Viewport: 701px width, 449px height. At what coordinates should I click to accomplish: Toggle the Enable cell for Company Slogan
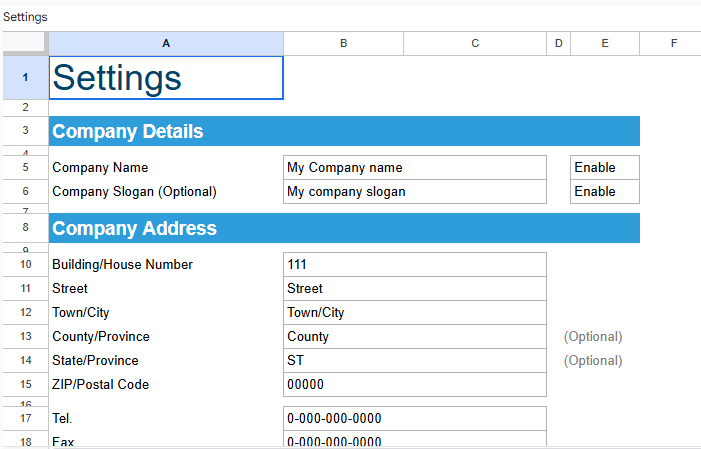(x=604, y=192)
